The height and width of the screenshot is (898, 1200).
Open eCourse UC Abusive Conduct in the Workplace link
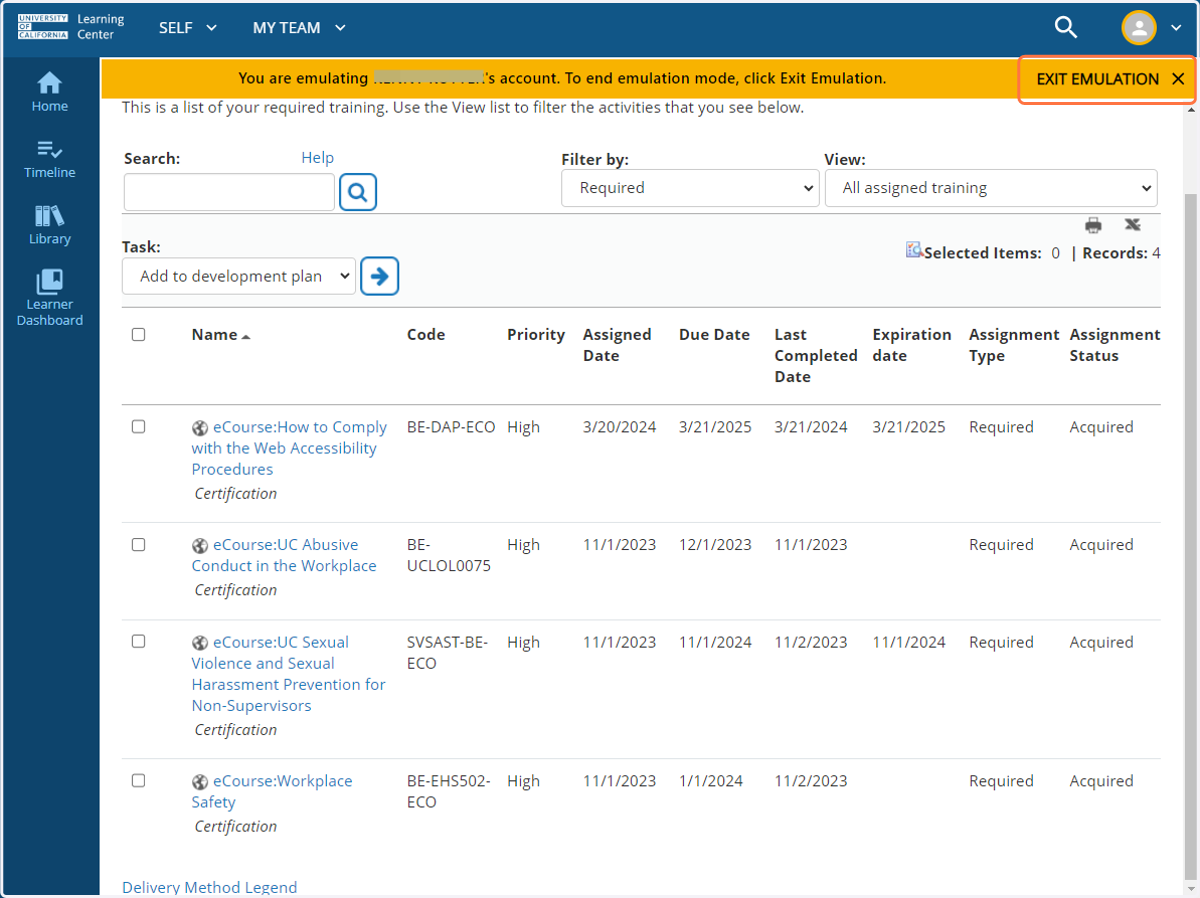pos(284,555)
